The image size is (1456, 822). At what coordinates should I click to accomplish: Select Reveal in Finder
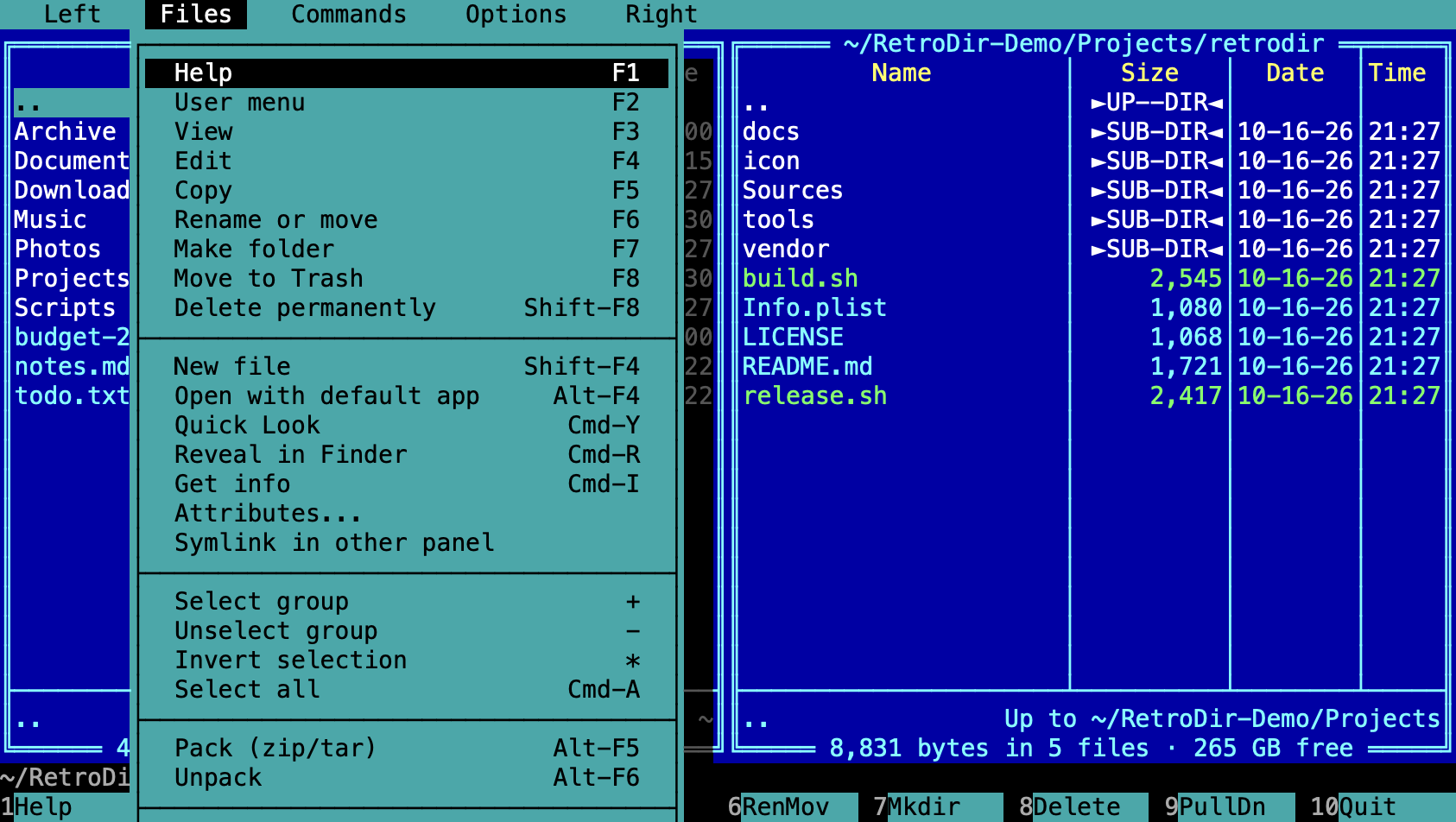407,455
